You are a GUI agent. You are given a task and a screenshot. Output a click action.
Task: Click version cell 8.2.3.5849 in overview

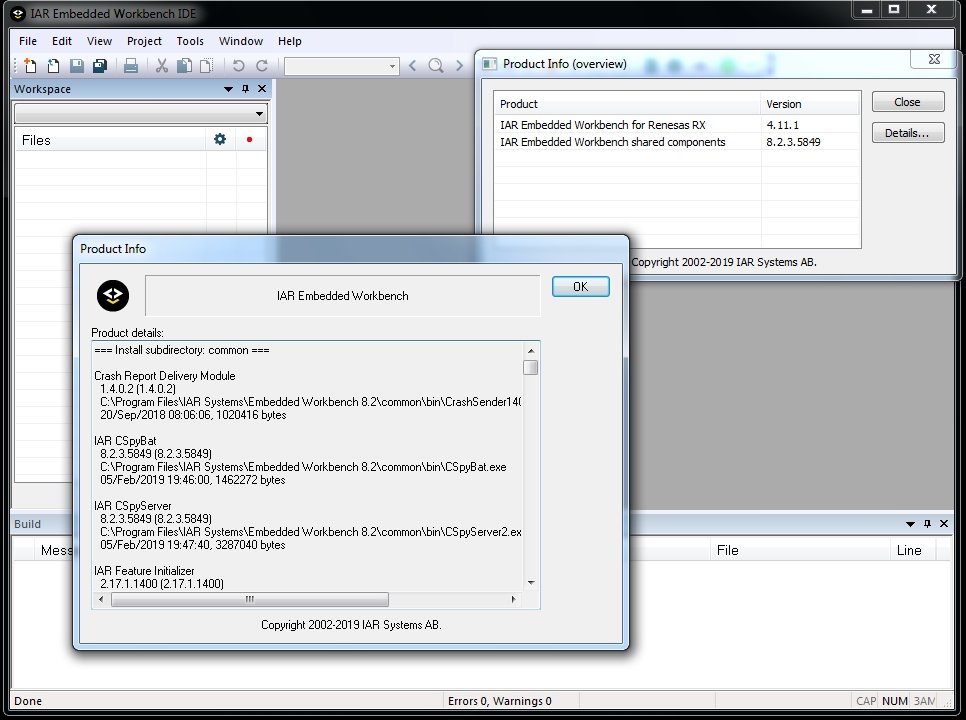tap(793, 142)
